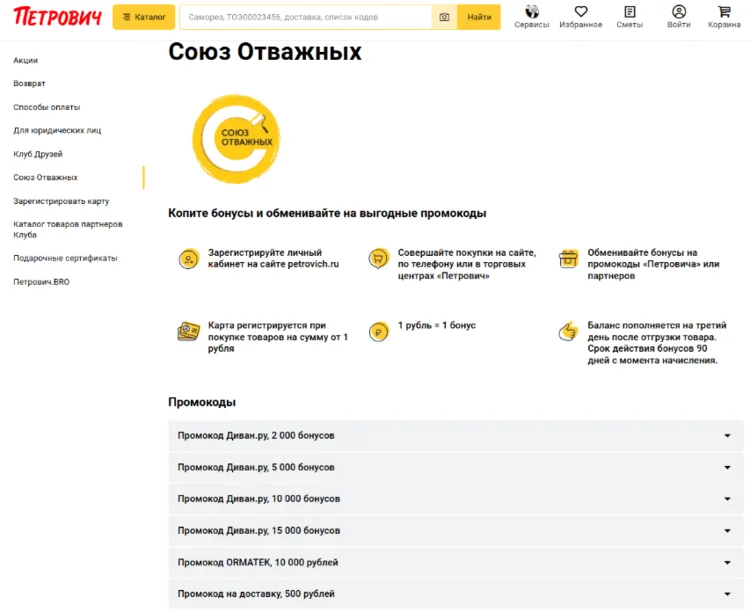The height and width of the screenshot is (612, 750).
Task: Open Способы оплаты sidebar item
Action: click(46, 107)
